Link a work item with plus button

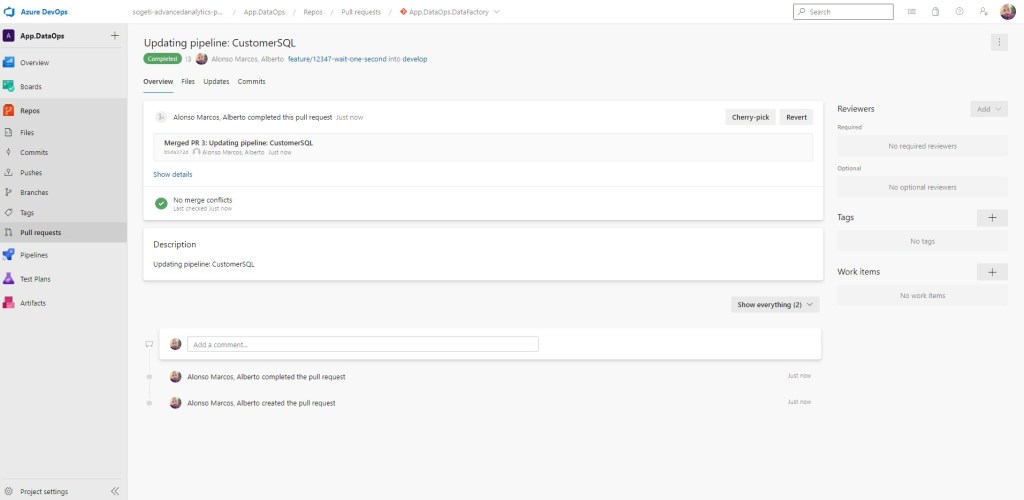pyautogui.click(x=991, y=271)
